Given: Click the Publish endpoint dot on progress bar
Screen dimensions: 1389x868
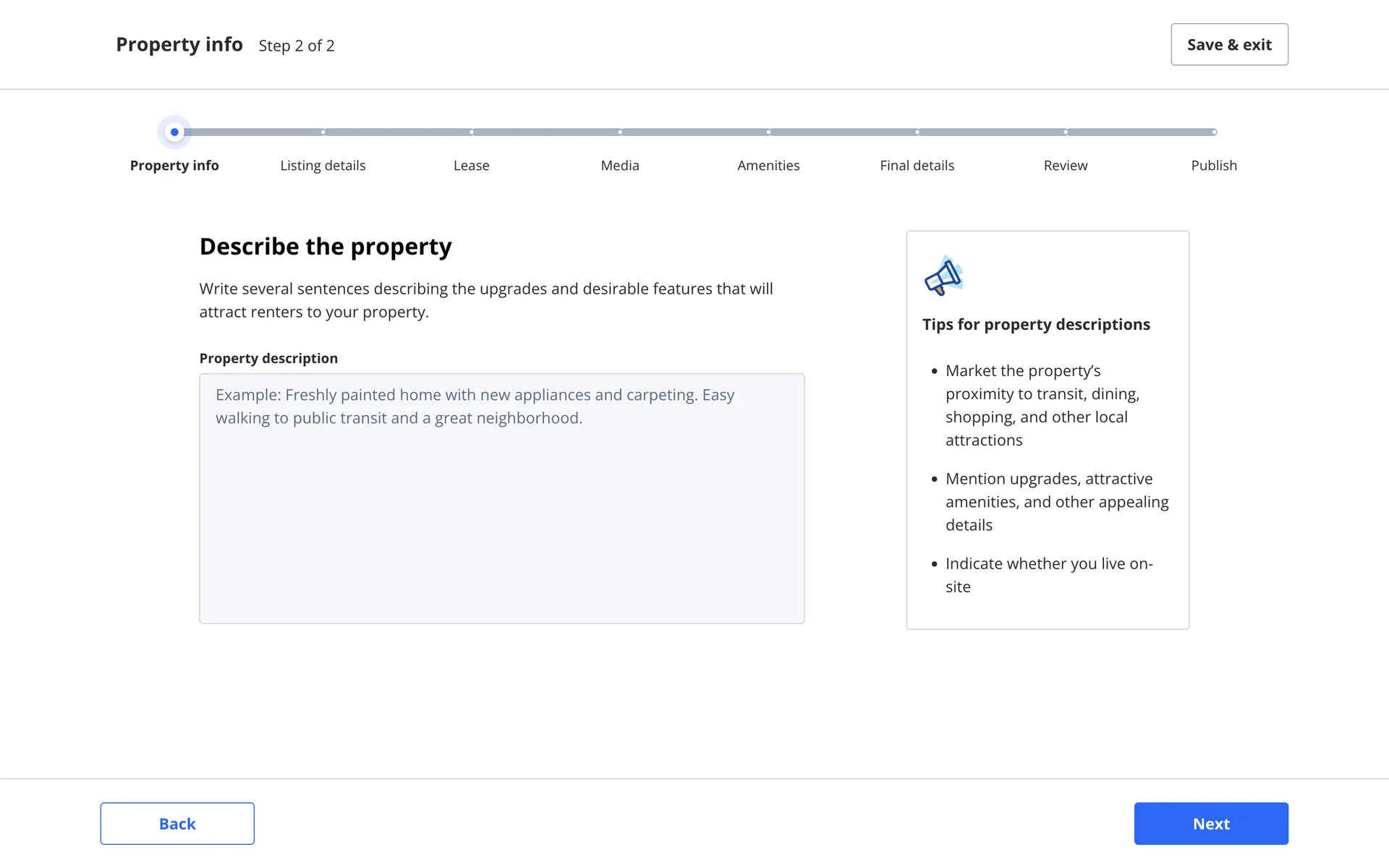Looking at the screenshot, I should tap(1214, 132).
